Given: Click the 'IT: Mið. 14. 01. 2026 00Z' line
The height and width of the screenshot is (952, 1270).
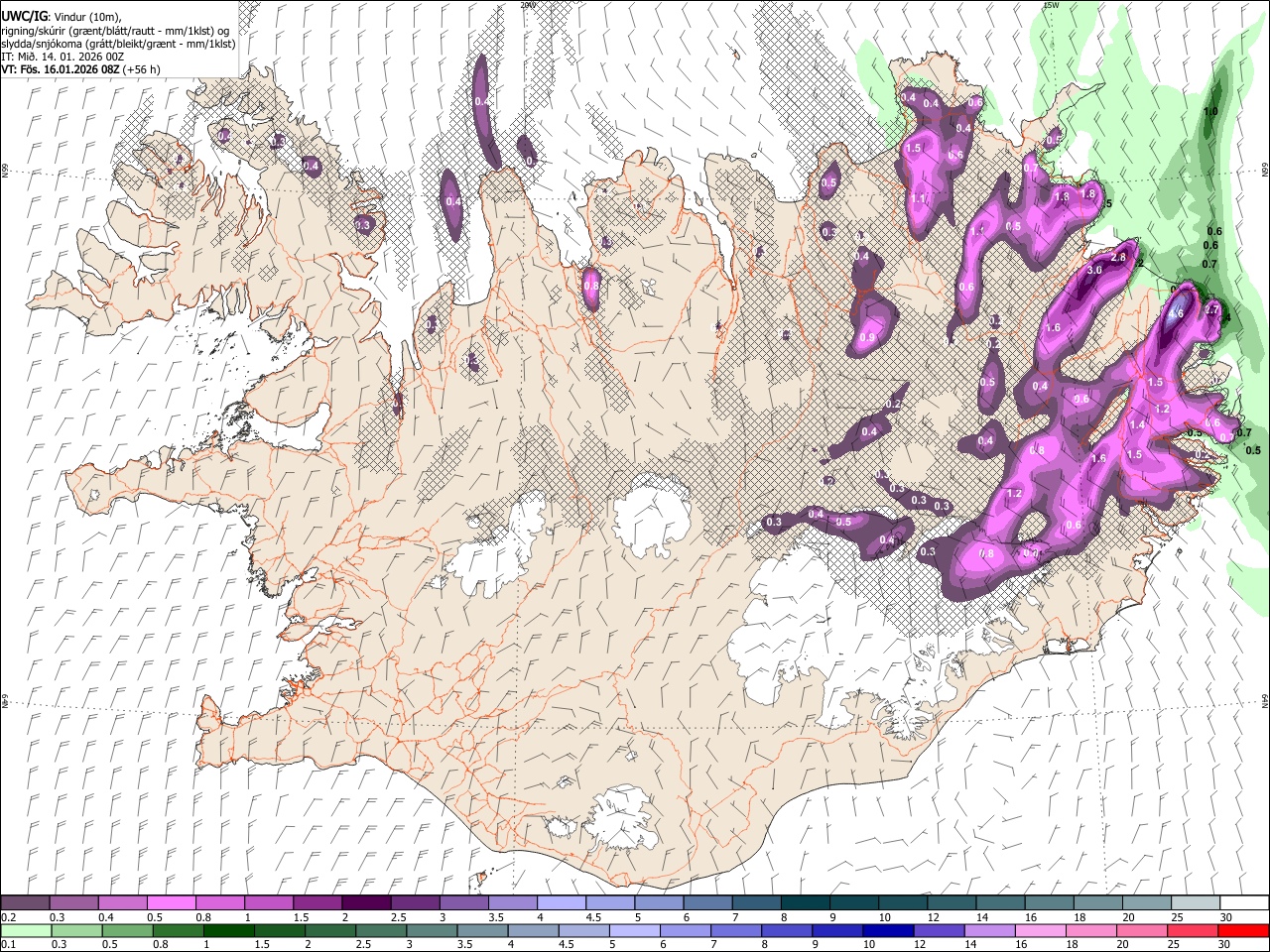Looking at the screenshot, I should [x=63, y=57].
